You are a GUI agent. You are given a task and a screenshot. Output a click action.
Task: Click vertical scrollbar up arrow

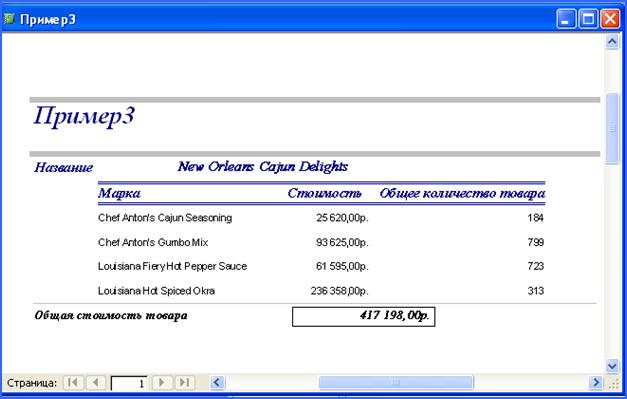point(612,42)
